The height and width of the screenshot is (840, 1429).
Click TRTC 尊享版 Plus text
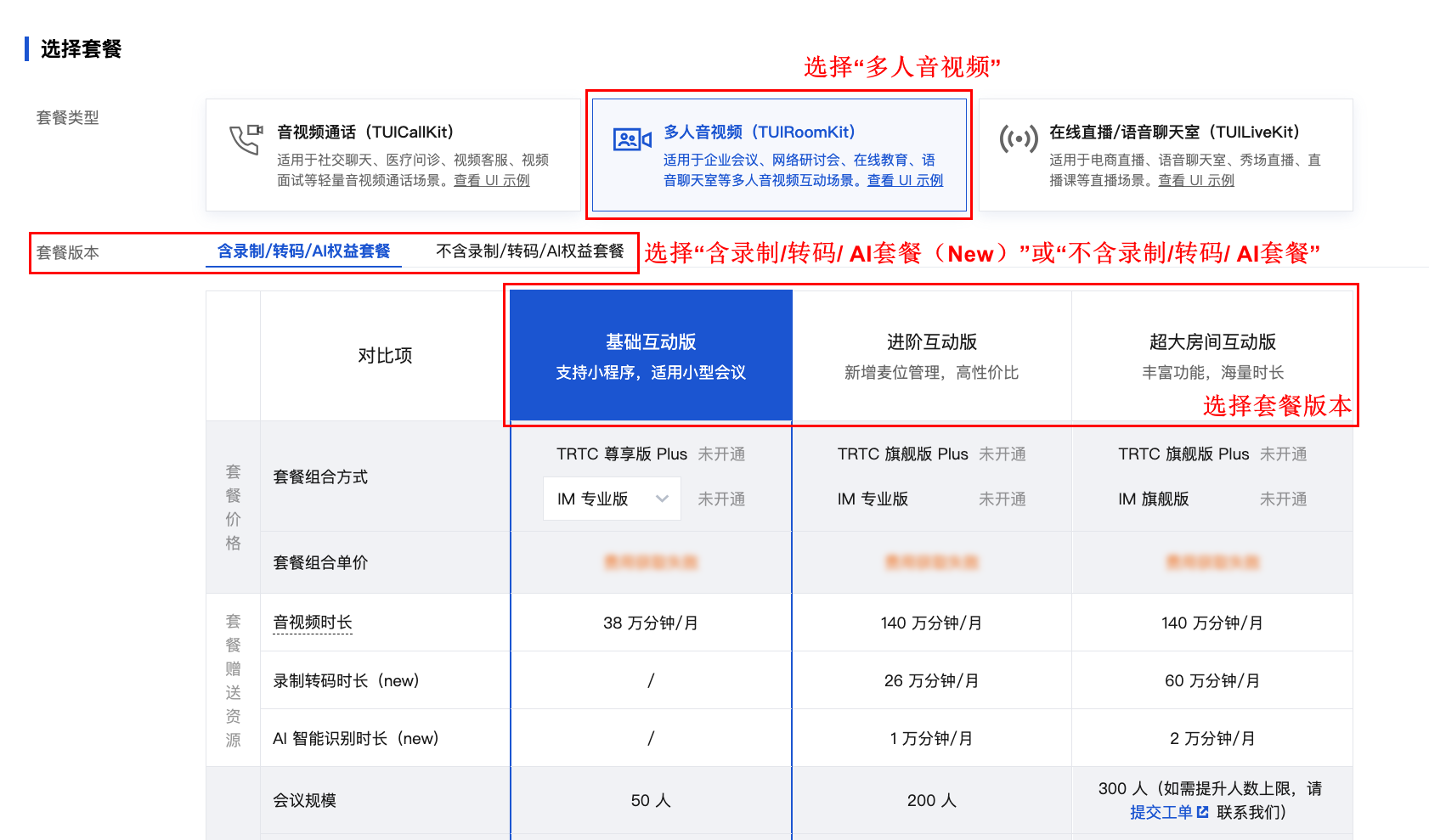coord(622,454)
